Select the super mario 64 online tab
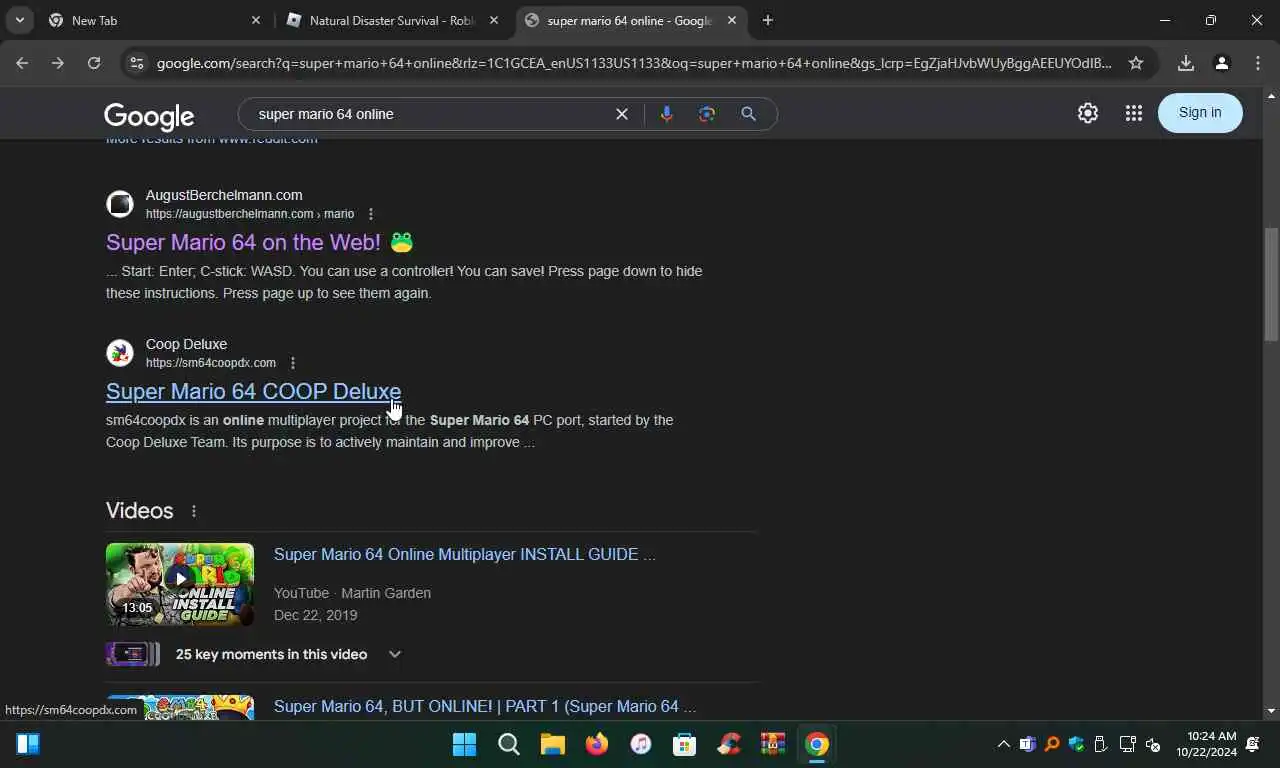Screen dimensions: 1280x768 [631, 20]
